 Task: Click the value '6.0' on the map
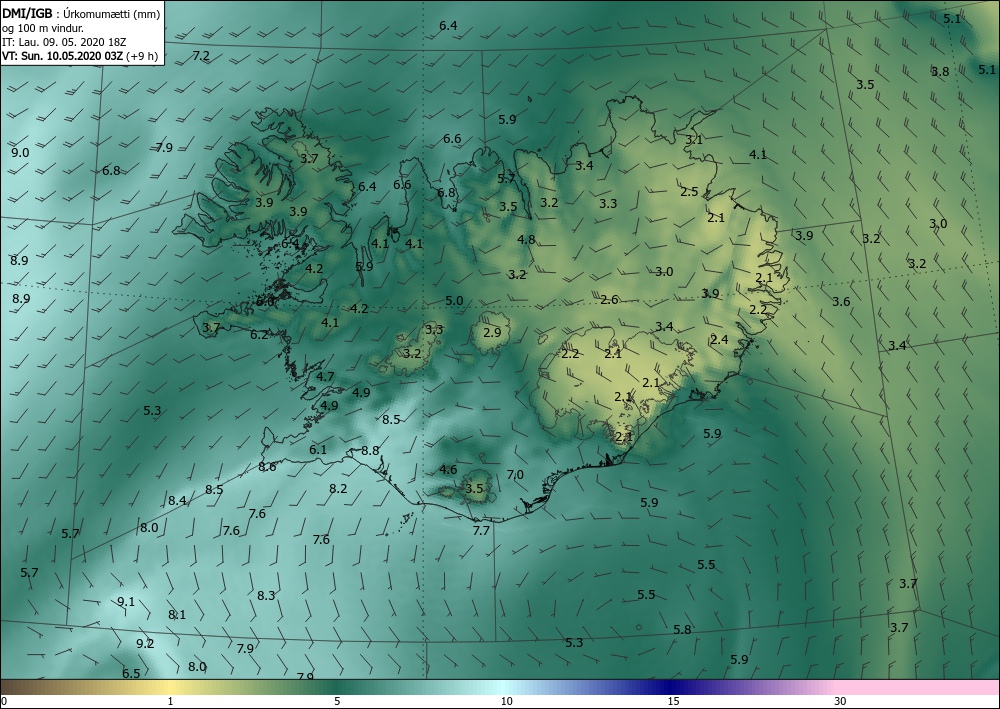pos(265,302)
